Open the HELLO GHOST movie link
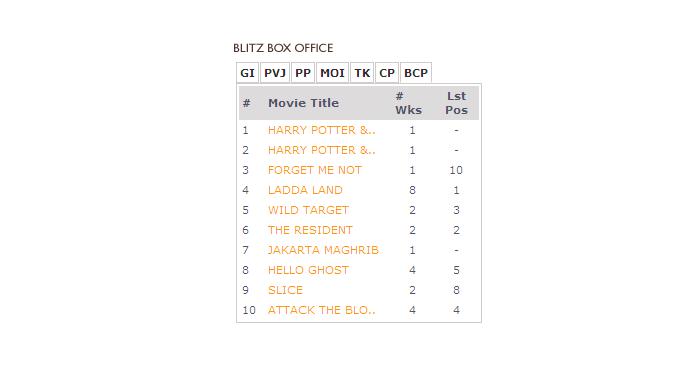Image resolution: width=683 pixels, height=384 pixels. (x=308, y=270)
